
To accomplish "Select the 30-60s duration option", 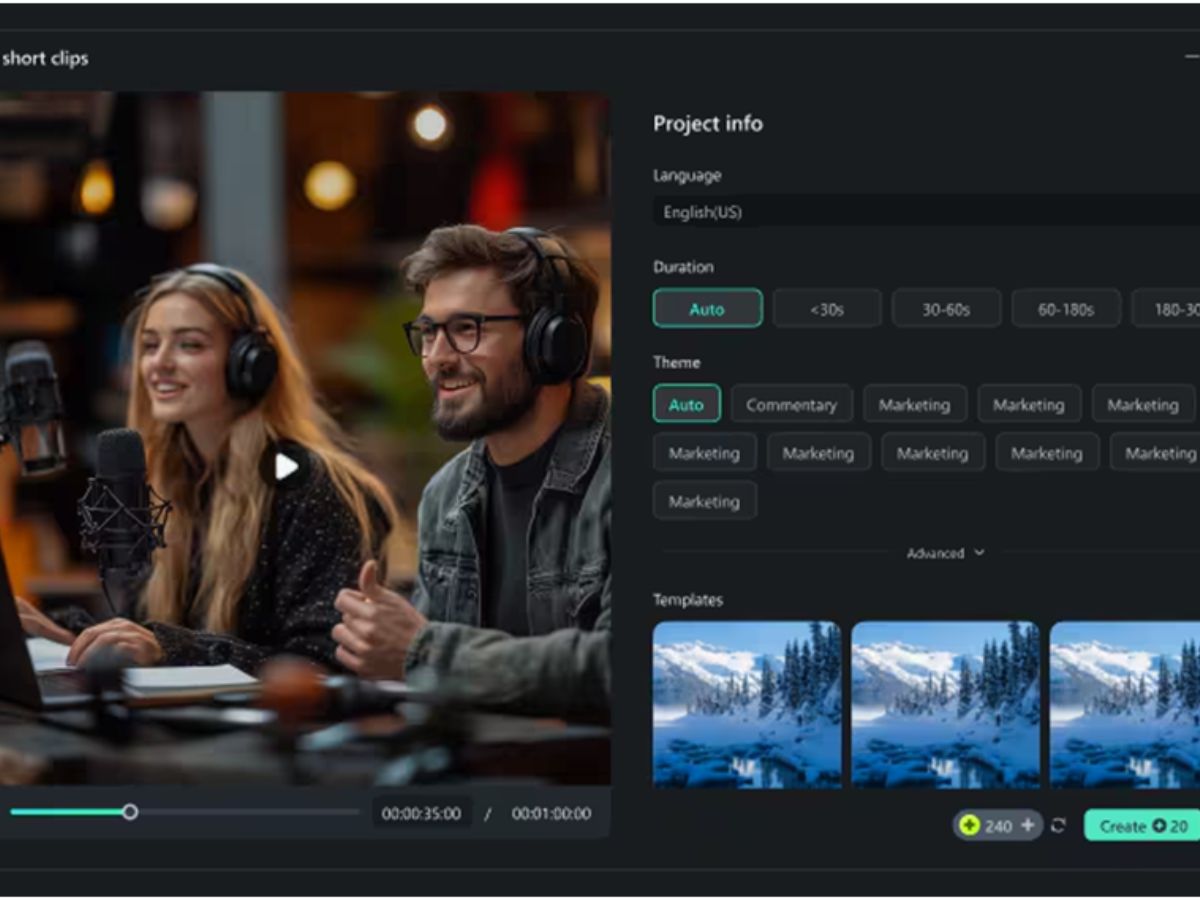I will [x=946, y=309].
